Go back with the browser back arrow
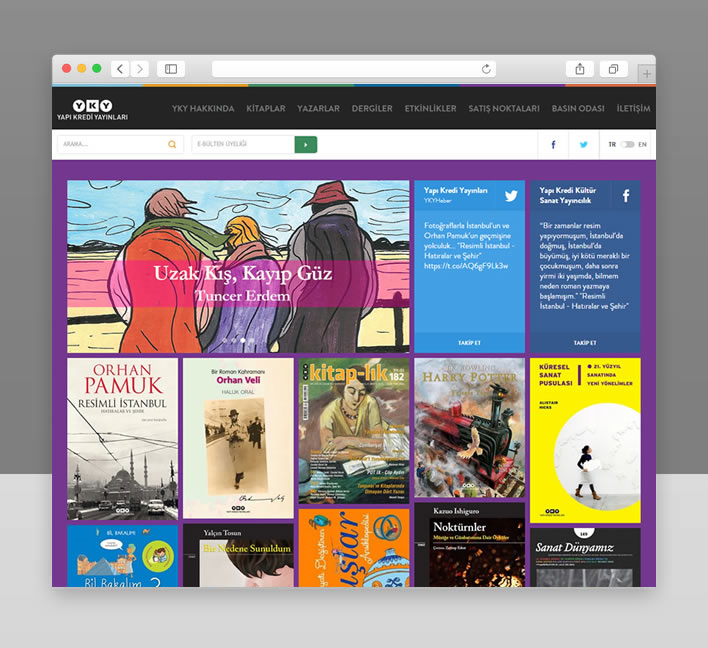The width and height of the screenshot is (708, 648). [120, 69]
